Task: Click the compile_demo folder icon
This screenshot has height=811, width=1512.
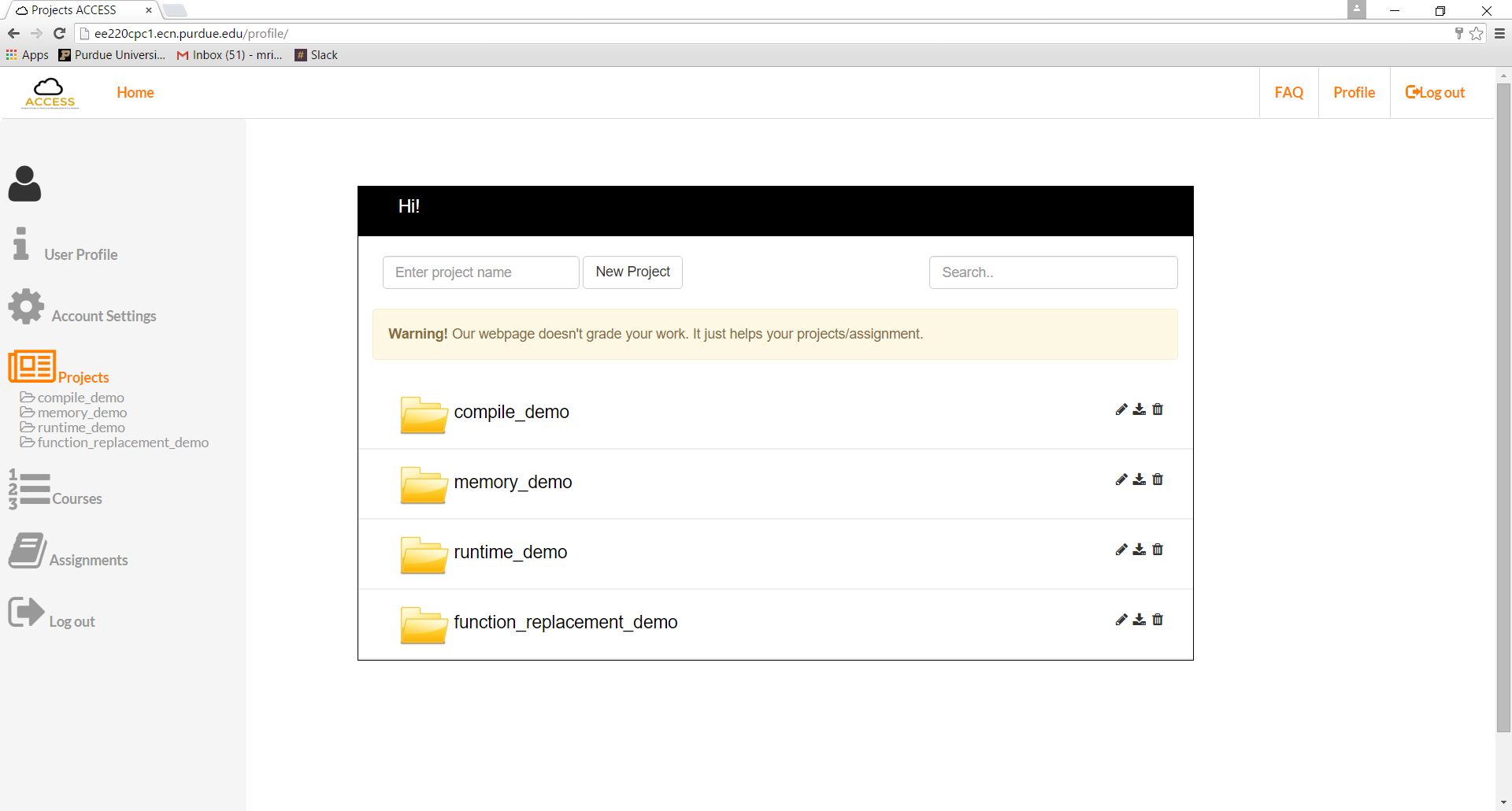Action: 424,415
